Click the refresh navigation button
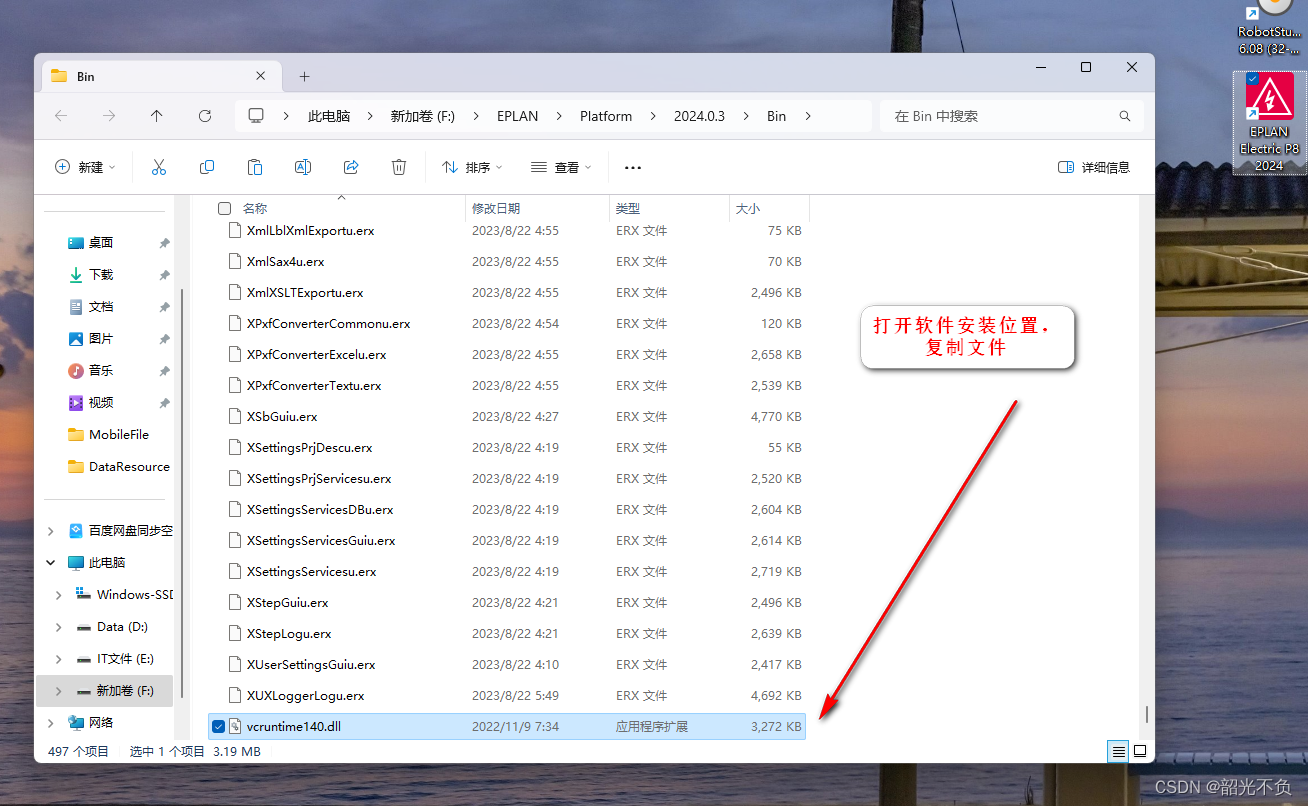Screen dimensions: 1308x806 [x=205, y=115]
